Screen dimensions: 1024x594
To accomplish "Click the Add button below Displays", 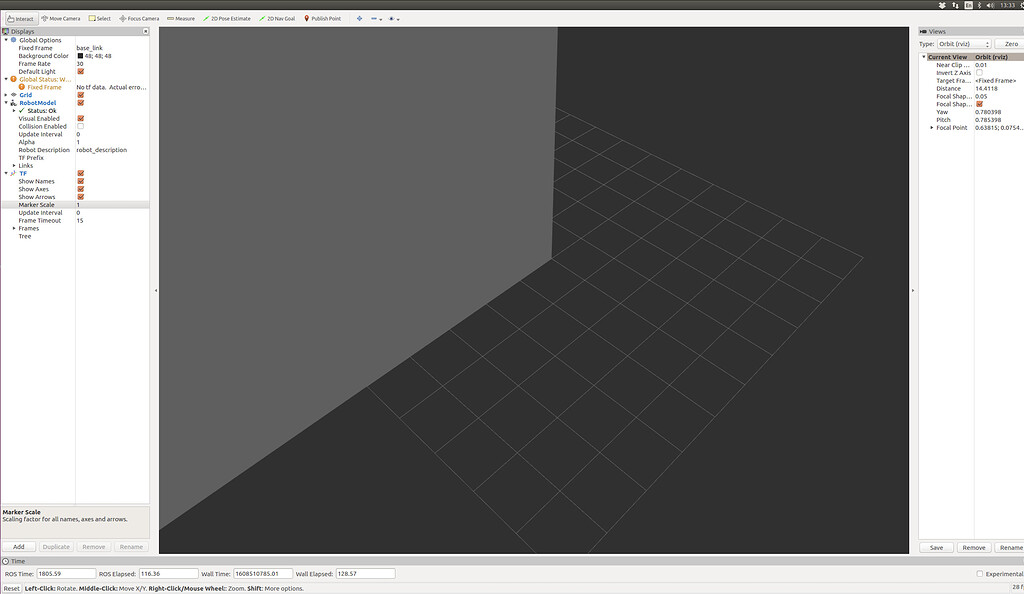I will click(x=18, y=546).
